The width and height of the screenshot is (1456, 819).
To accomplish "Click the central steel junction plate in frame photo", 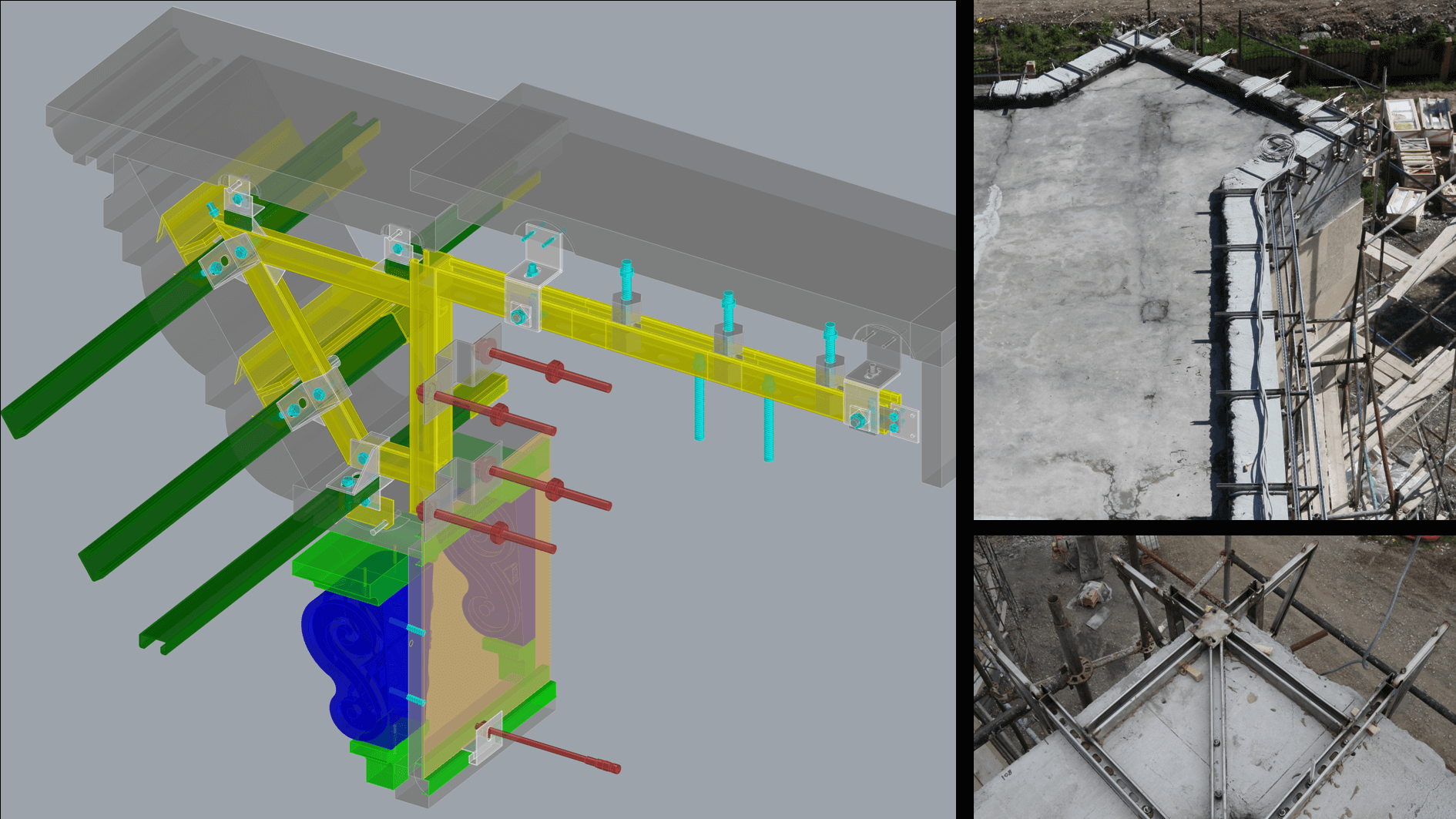I will click(x=1208, y=628).
